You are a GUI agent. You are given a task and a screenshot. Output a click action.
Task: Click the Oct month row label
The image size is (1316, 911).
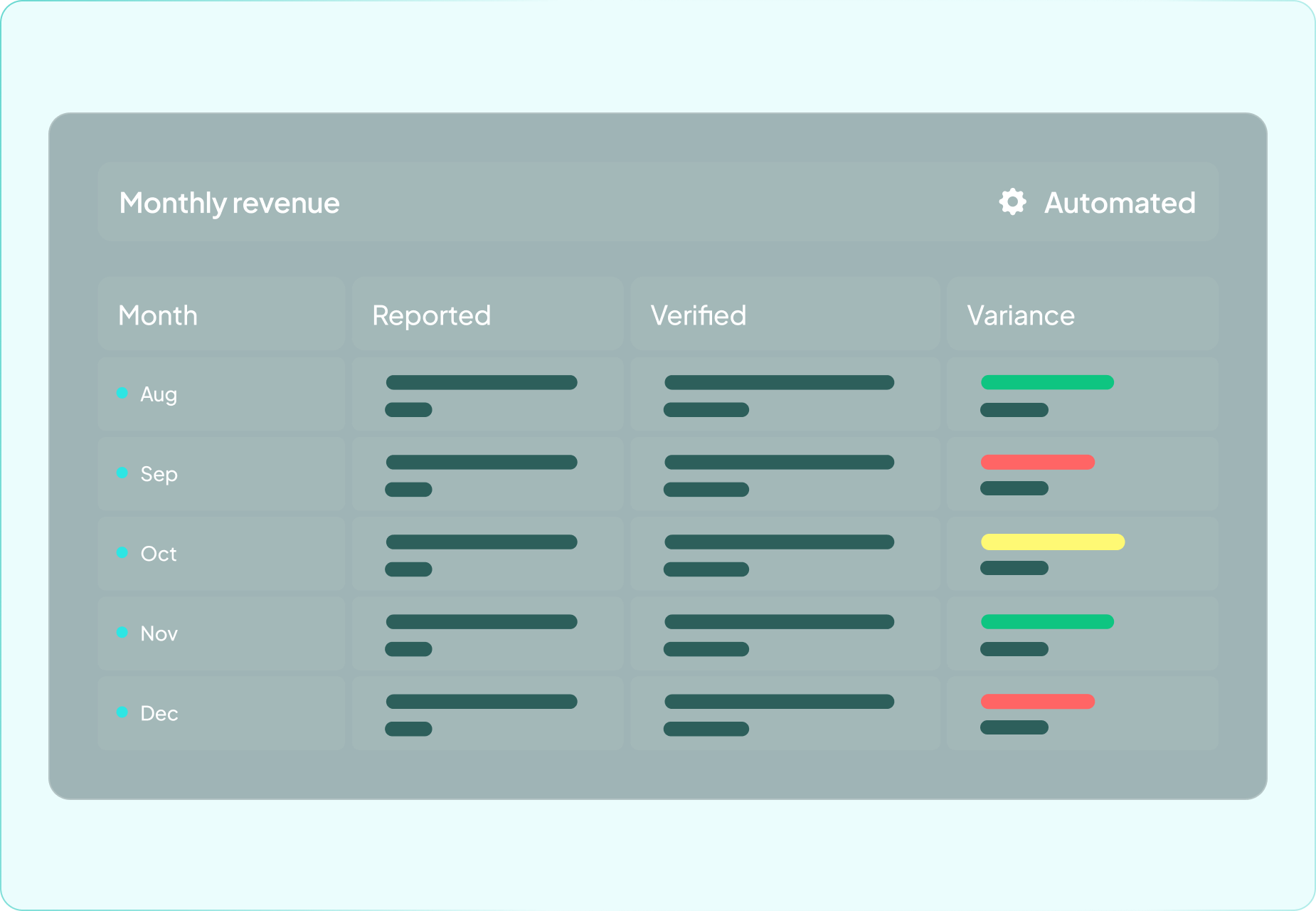(159, 554)
